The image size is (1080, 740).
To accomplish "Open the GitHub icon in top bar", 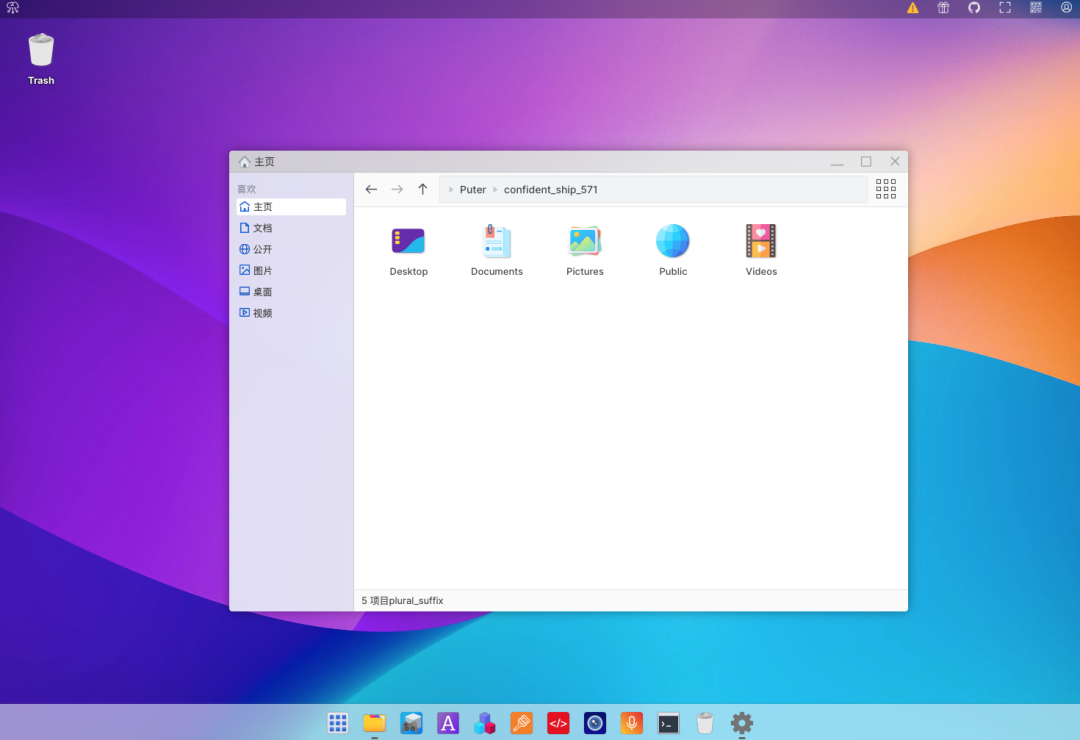I will click(974, 8).
